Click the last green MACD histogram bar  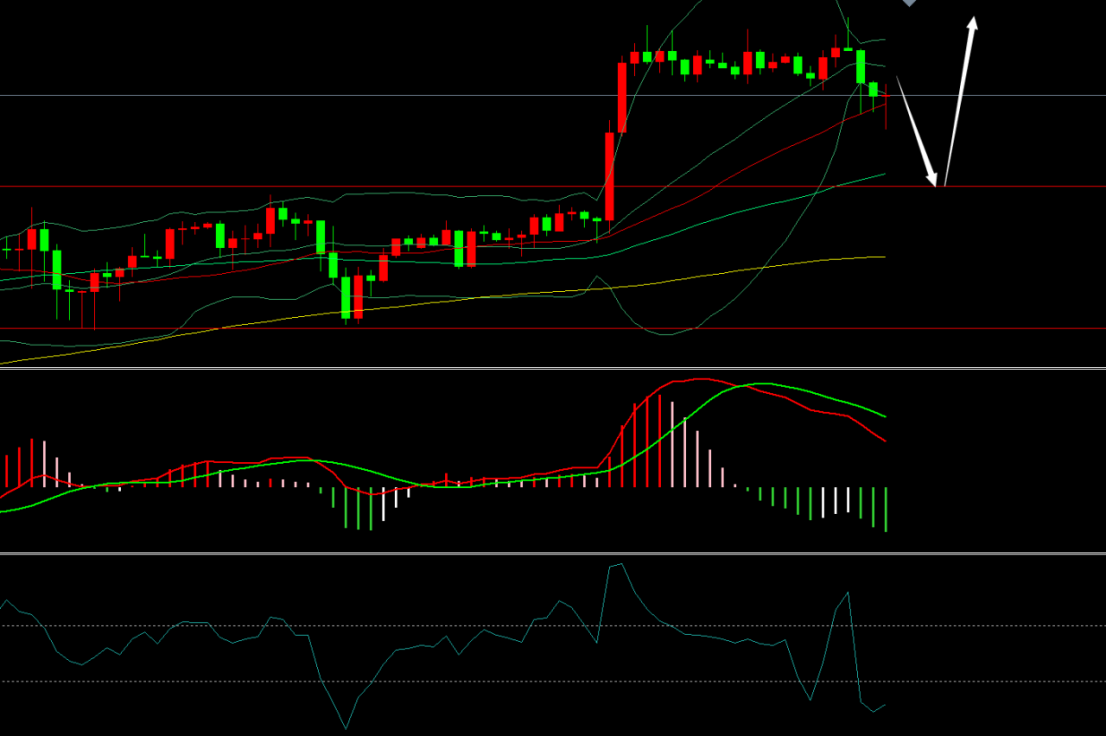click(886, 509)
